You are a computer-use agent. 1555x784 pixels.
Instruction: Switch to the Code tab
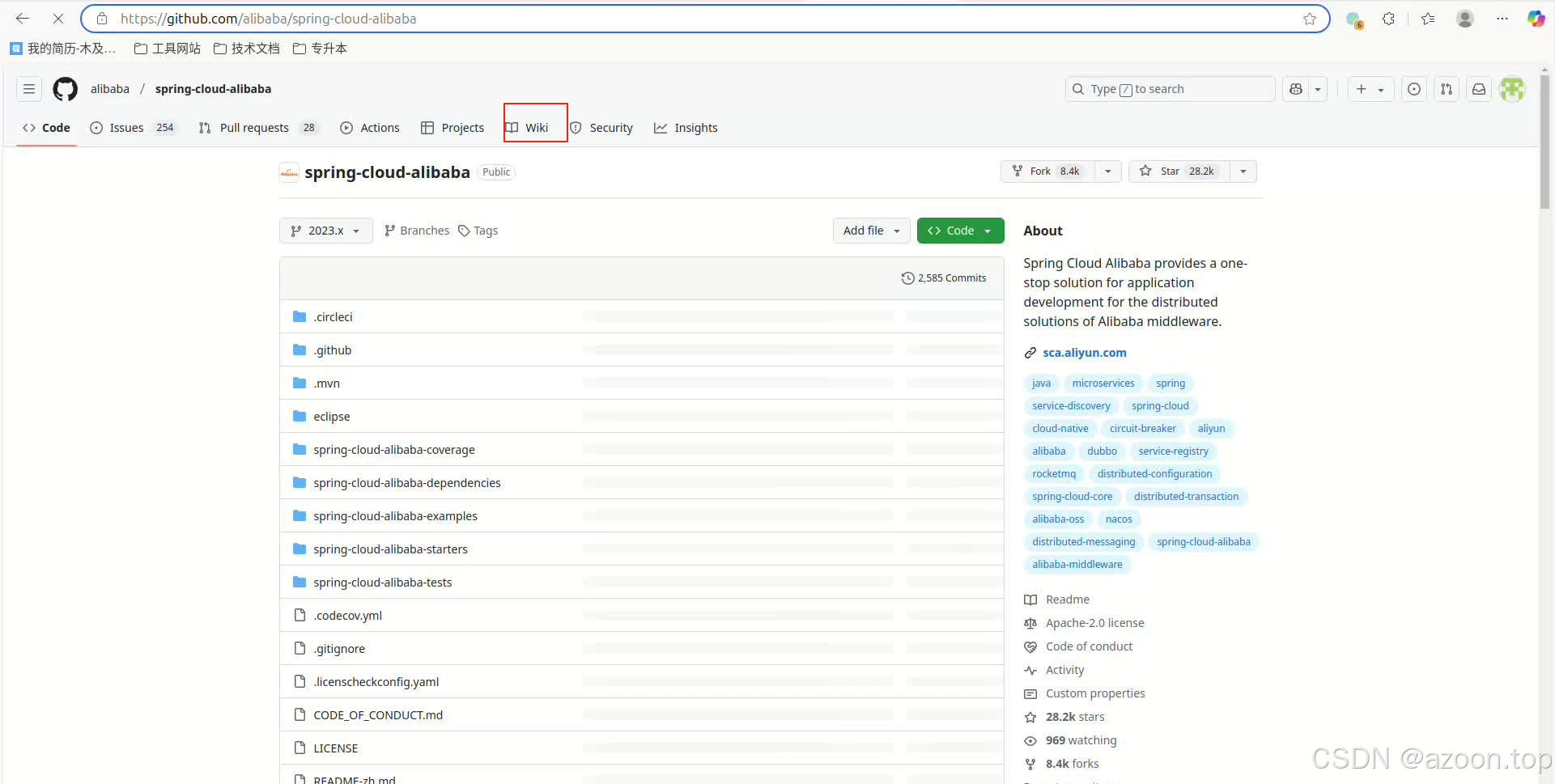tap(46, 128)
